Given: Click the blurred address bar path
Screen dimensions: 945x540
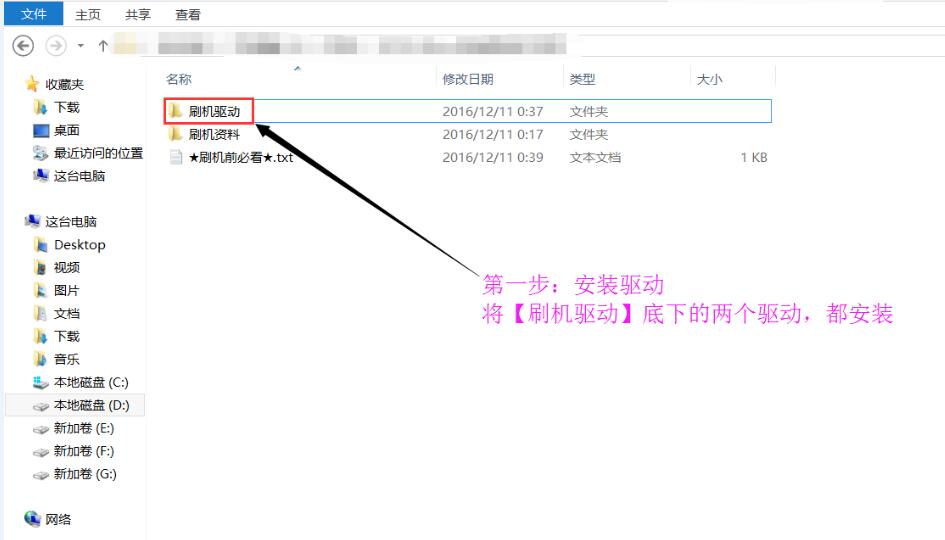Looking at the screenshot, I should [339, 45].
